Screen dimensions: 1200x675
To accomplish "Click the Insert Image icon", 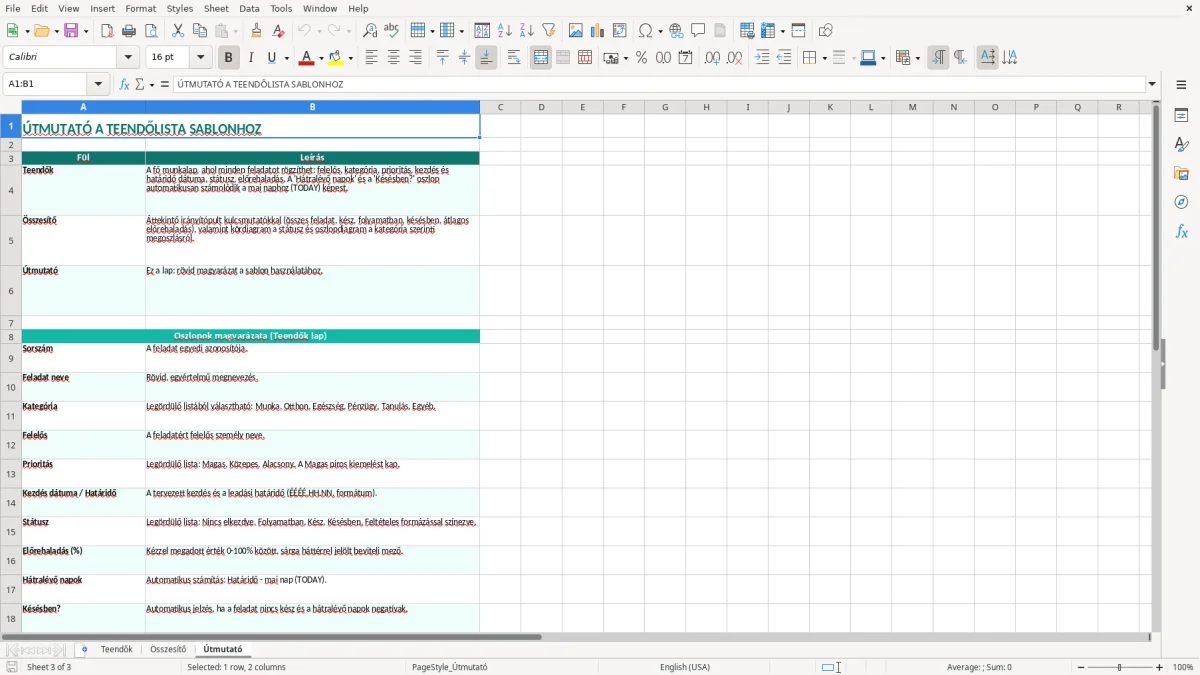I will [576, 31].
